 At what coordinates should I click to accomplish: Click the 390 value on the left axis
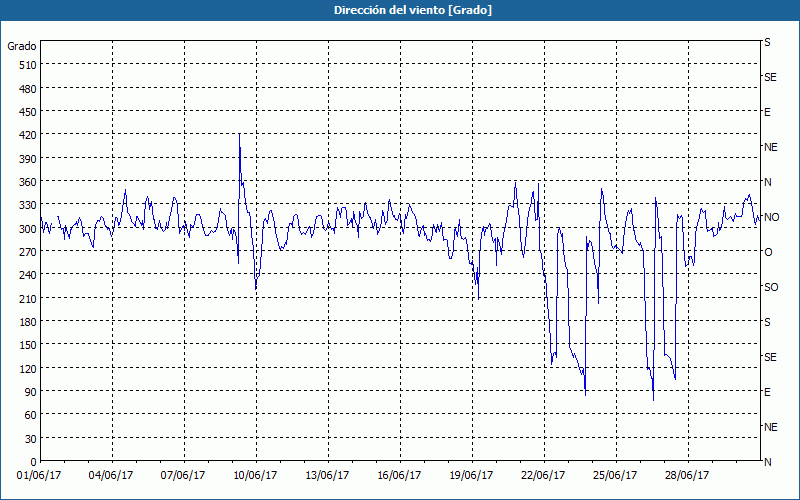tap(28, 159)
